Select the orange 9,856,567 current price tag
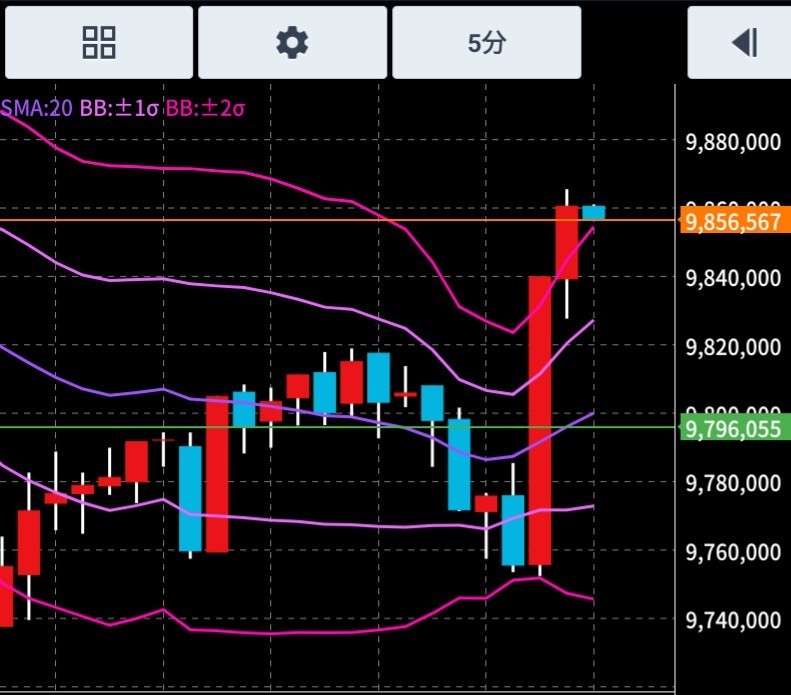This screenshot has height=695, width=791. [732, 221]
